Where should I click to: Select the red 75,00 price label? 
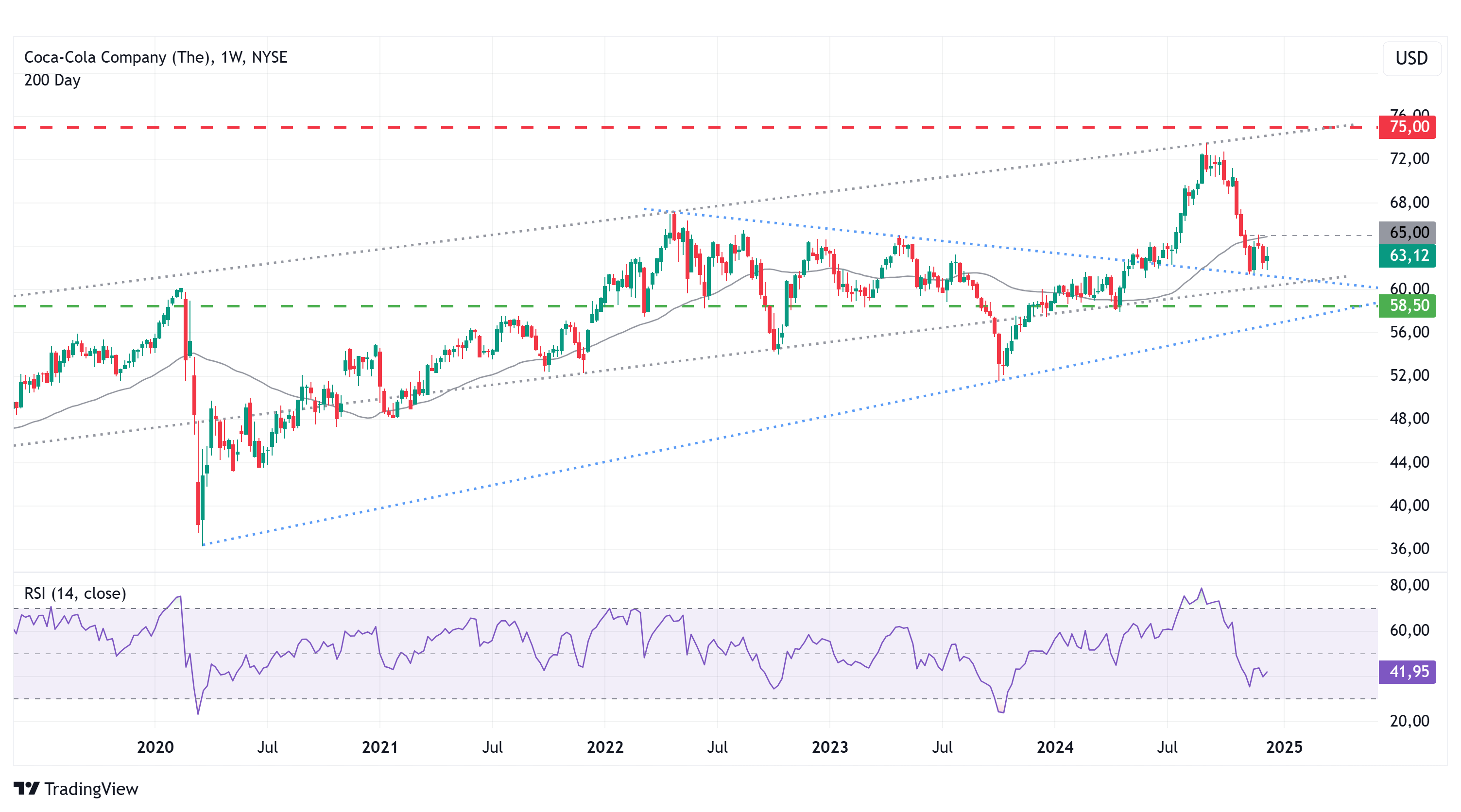coord(1407,126)
